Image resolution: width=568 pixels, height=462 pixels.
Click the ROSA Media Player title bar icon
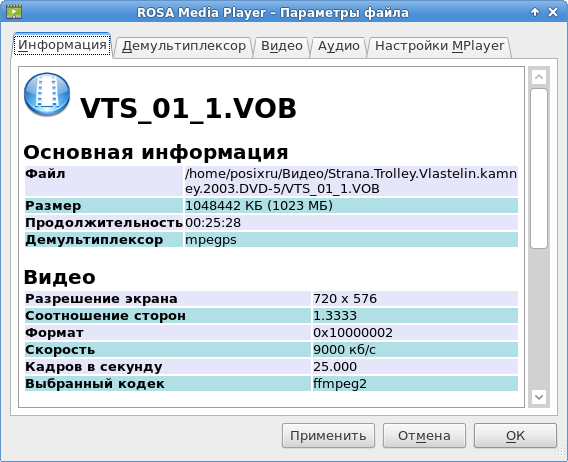tap(14, 11)
